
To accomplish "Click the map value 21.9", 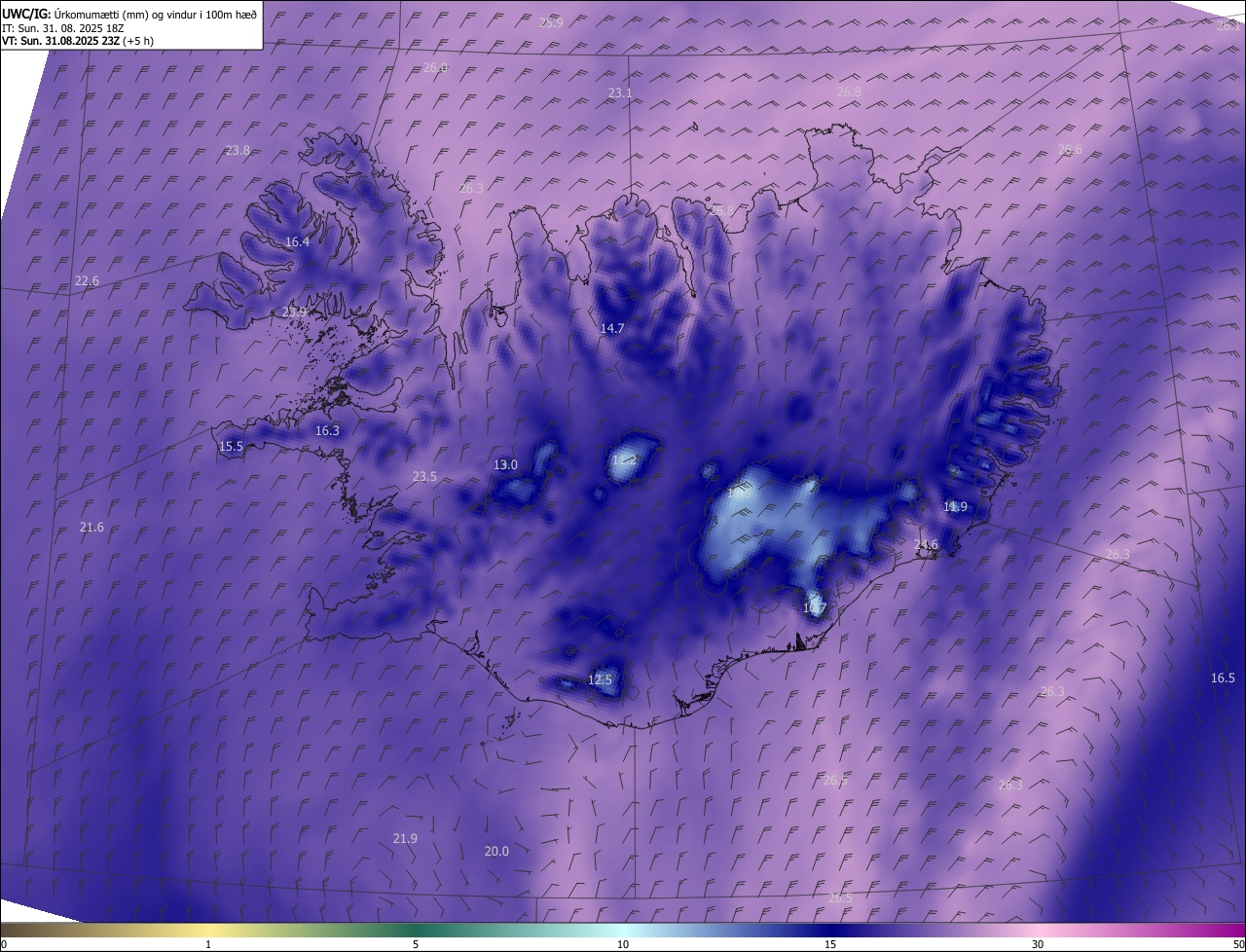I will click(x=405, y=838).
